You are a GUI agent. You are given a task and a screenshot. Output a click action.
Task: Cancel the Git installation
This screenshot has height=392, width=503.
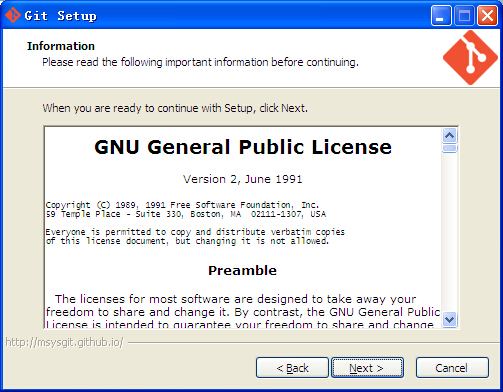click(x=452, y=368)
